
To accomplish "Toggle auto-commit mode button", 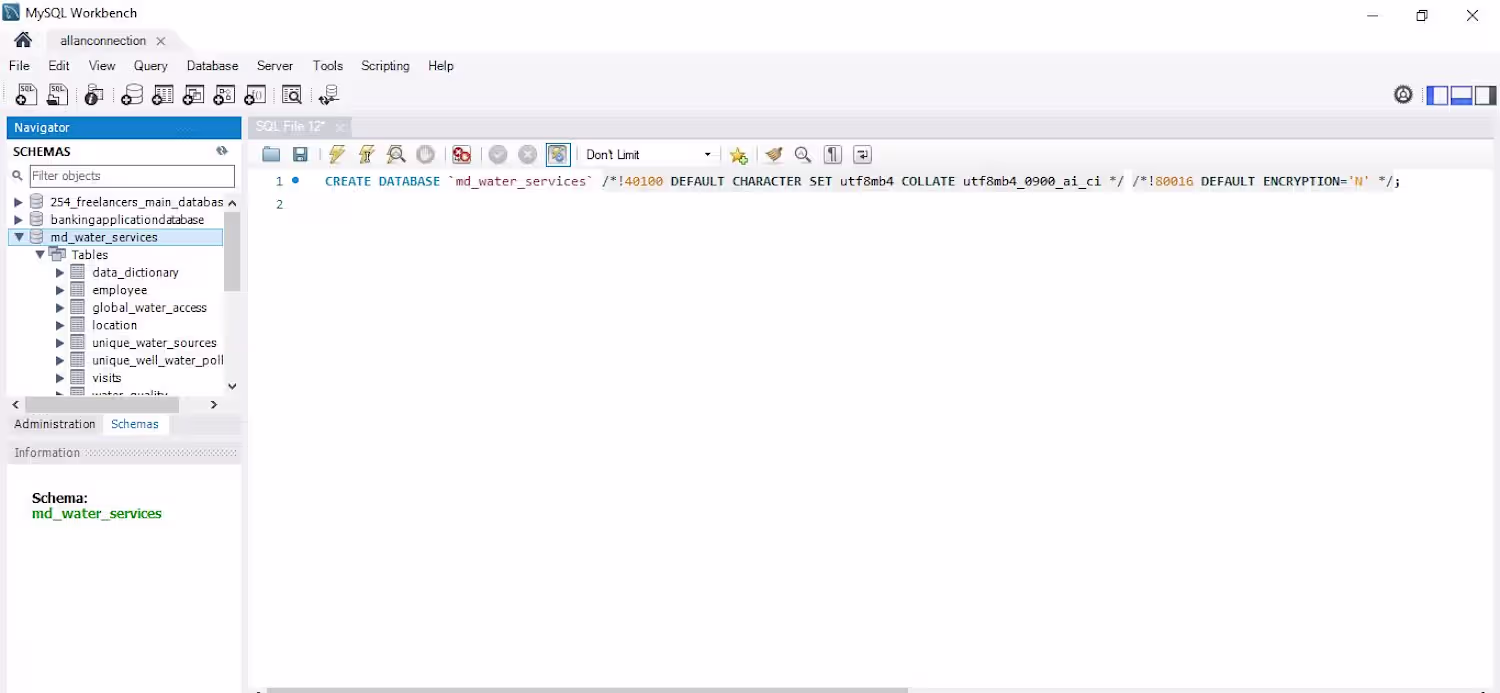I will pos(558,154).
